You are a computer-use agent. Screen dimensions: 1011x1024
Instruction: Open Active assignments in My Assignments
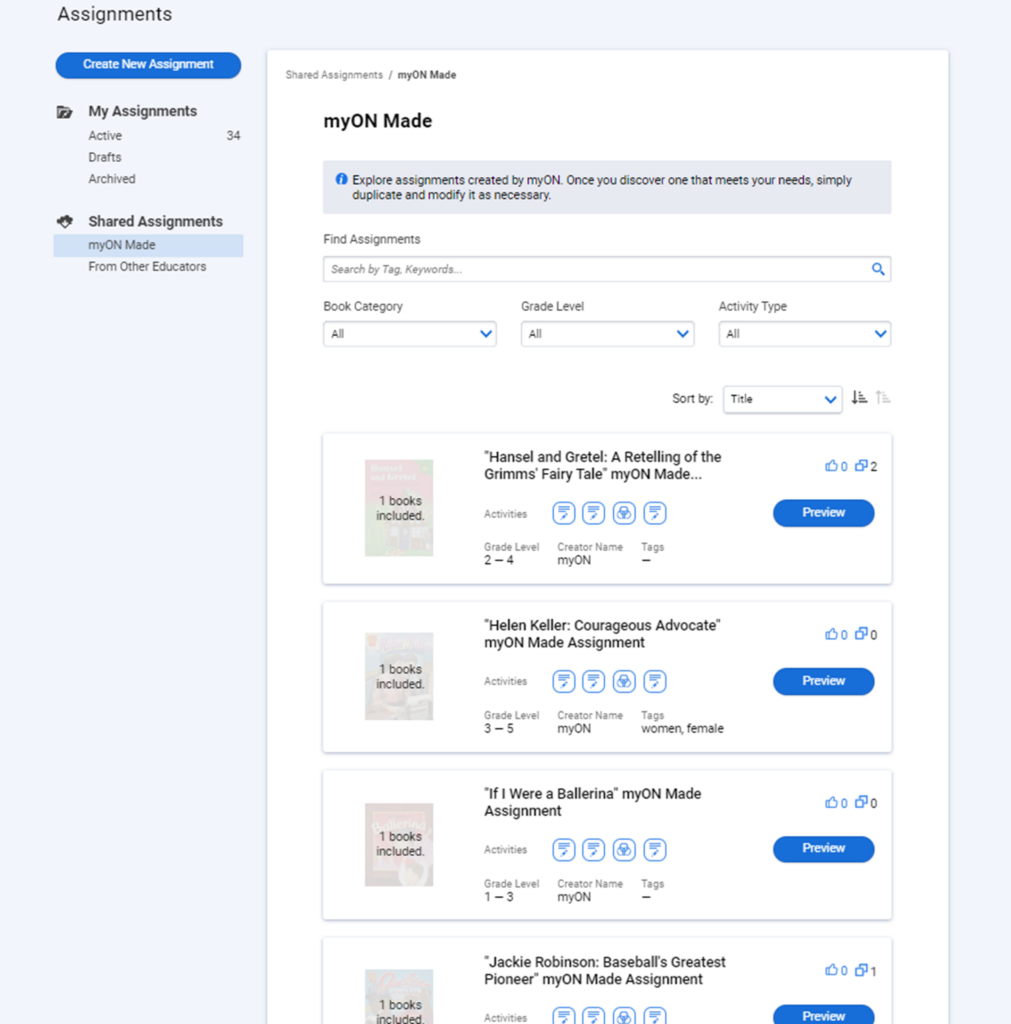click(105, 136)
